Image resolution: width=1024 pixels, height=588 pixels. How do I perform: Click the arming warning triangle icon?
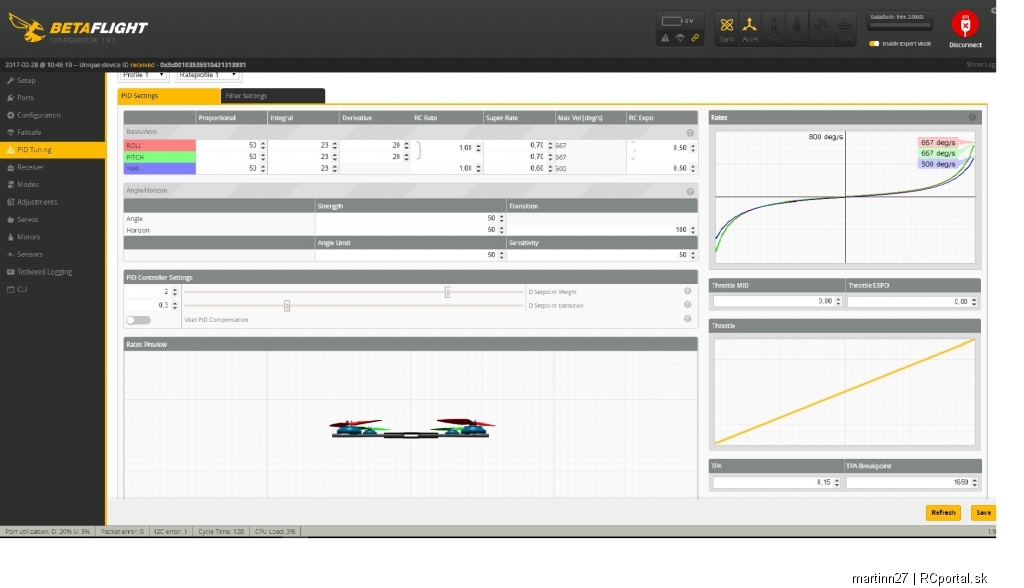(x=665, y=38)
